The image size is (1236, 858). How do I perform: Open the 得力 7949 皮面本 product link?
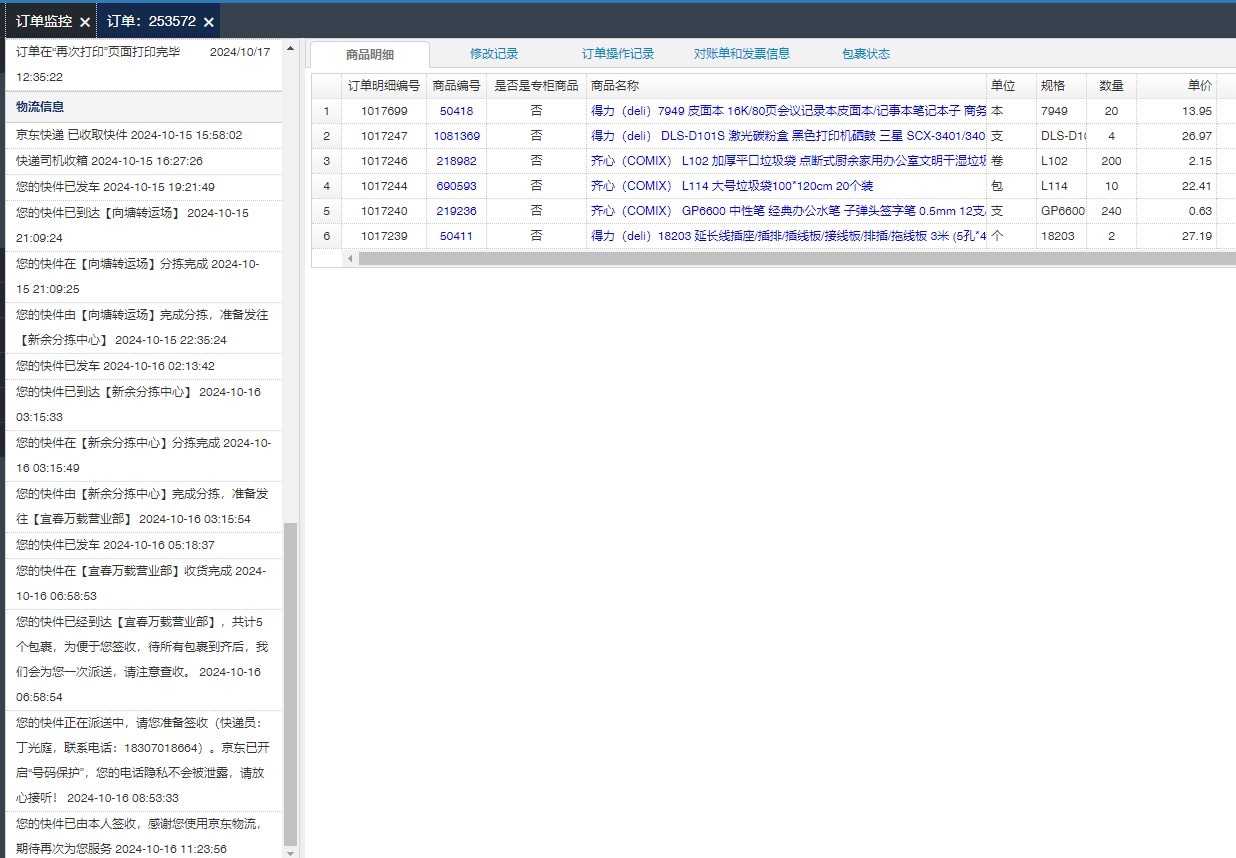coord(788,111)
